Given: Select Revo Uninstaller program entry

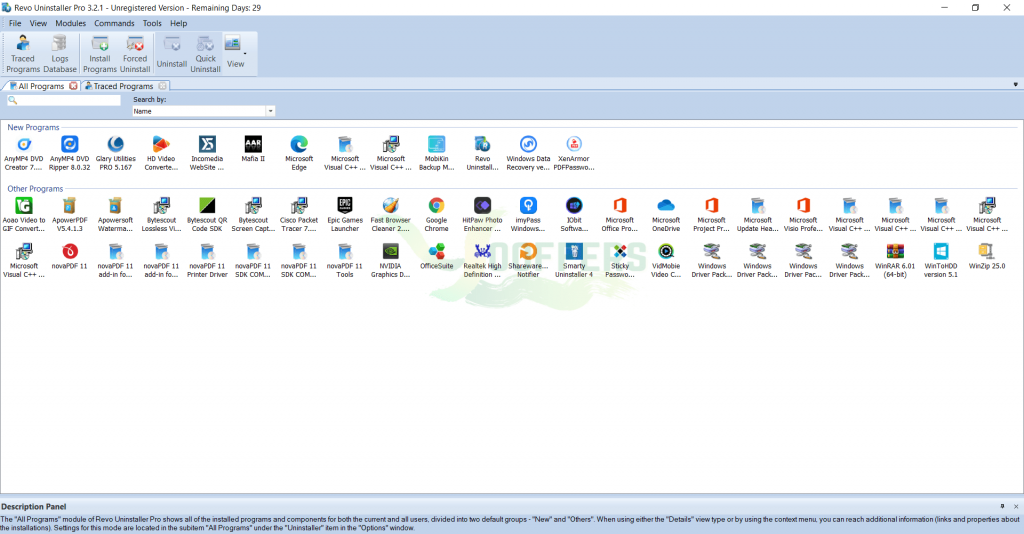Looking at the screenshot, I should pos(483,153).
